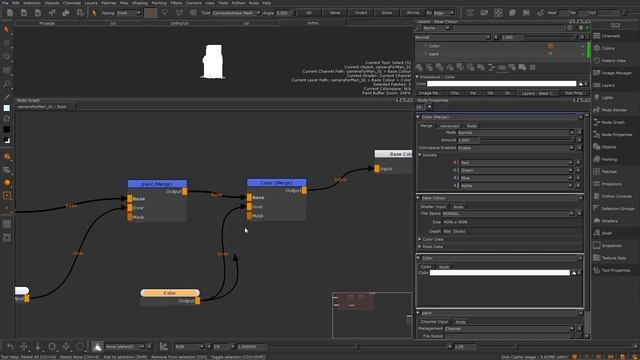Screen dimensions: 640x360
Task: Open the History View palette
Action: pos(610,60)
